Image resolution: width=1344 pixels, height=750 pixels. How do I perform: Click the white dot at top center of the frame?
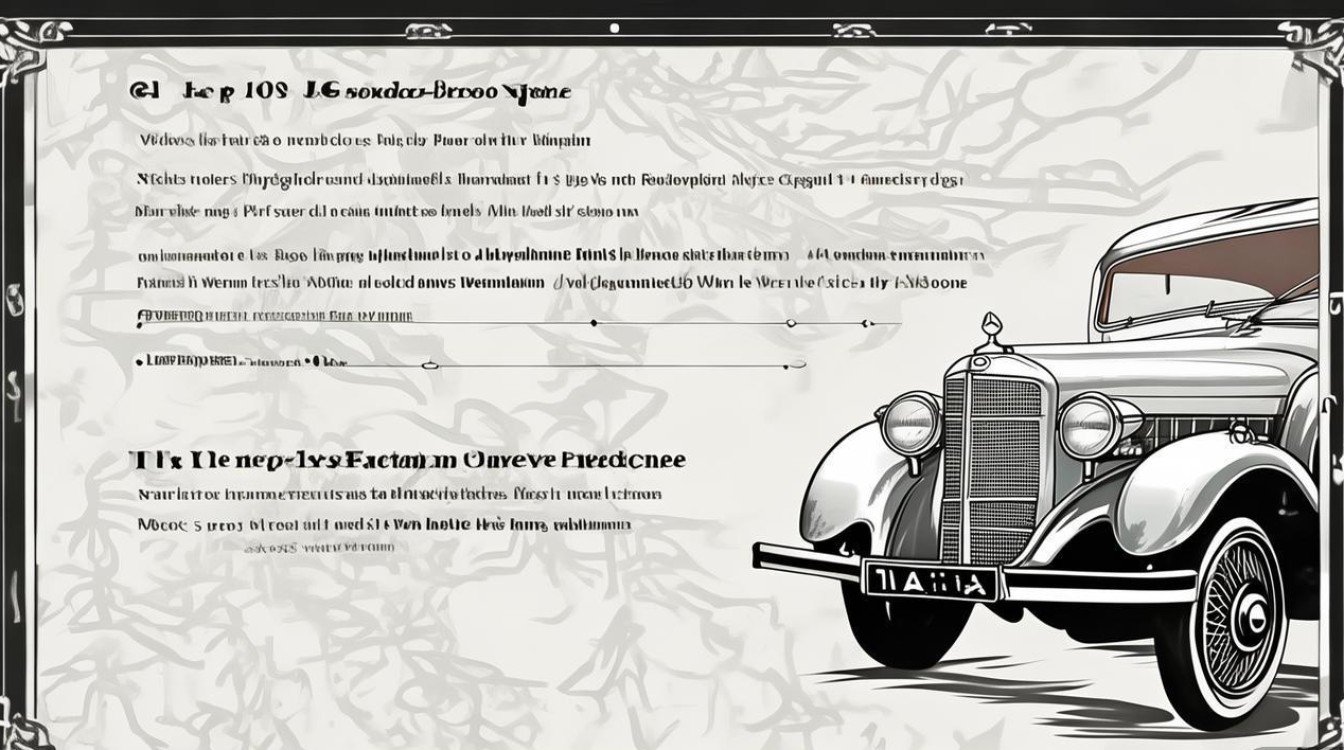tap(614, 28)
